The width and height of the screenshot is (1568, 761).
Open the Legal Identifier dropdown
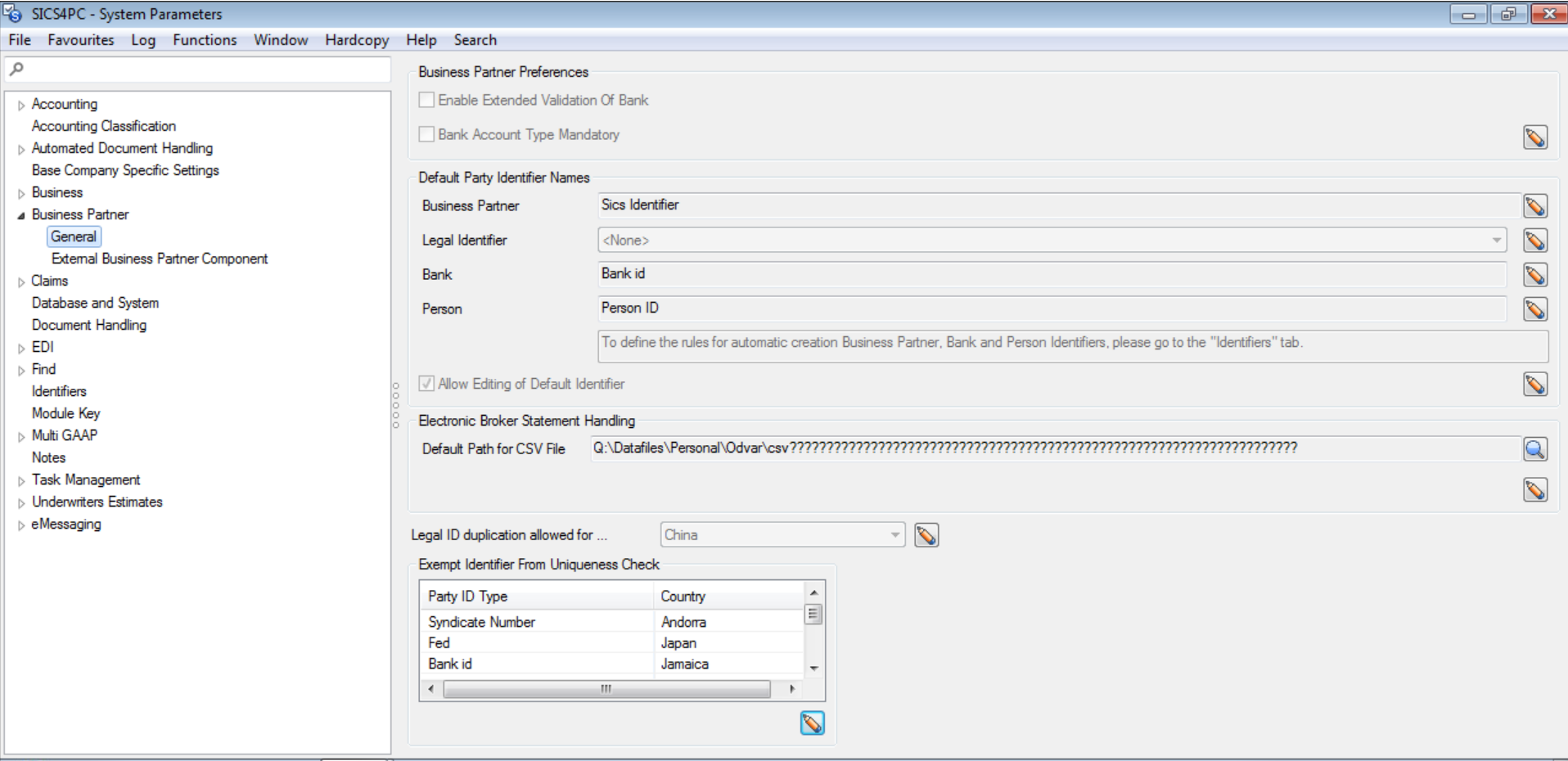click(x=1496, y=241)
